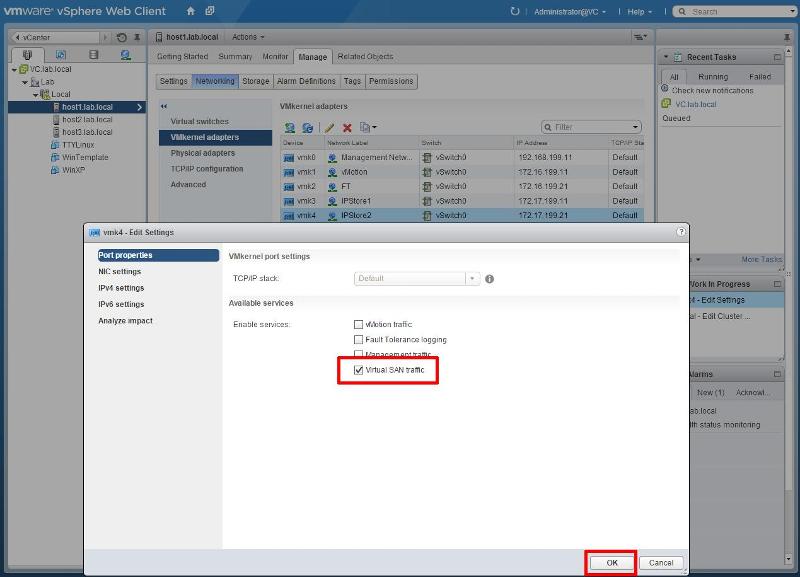Click OK to save vmk4 settings
Screen dimensions: 800x577
click(612, 563)
